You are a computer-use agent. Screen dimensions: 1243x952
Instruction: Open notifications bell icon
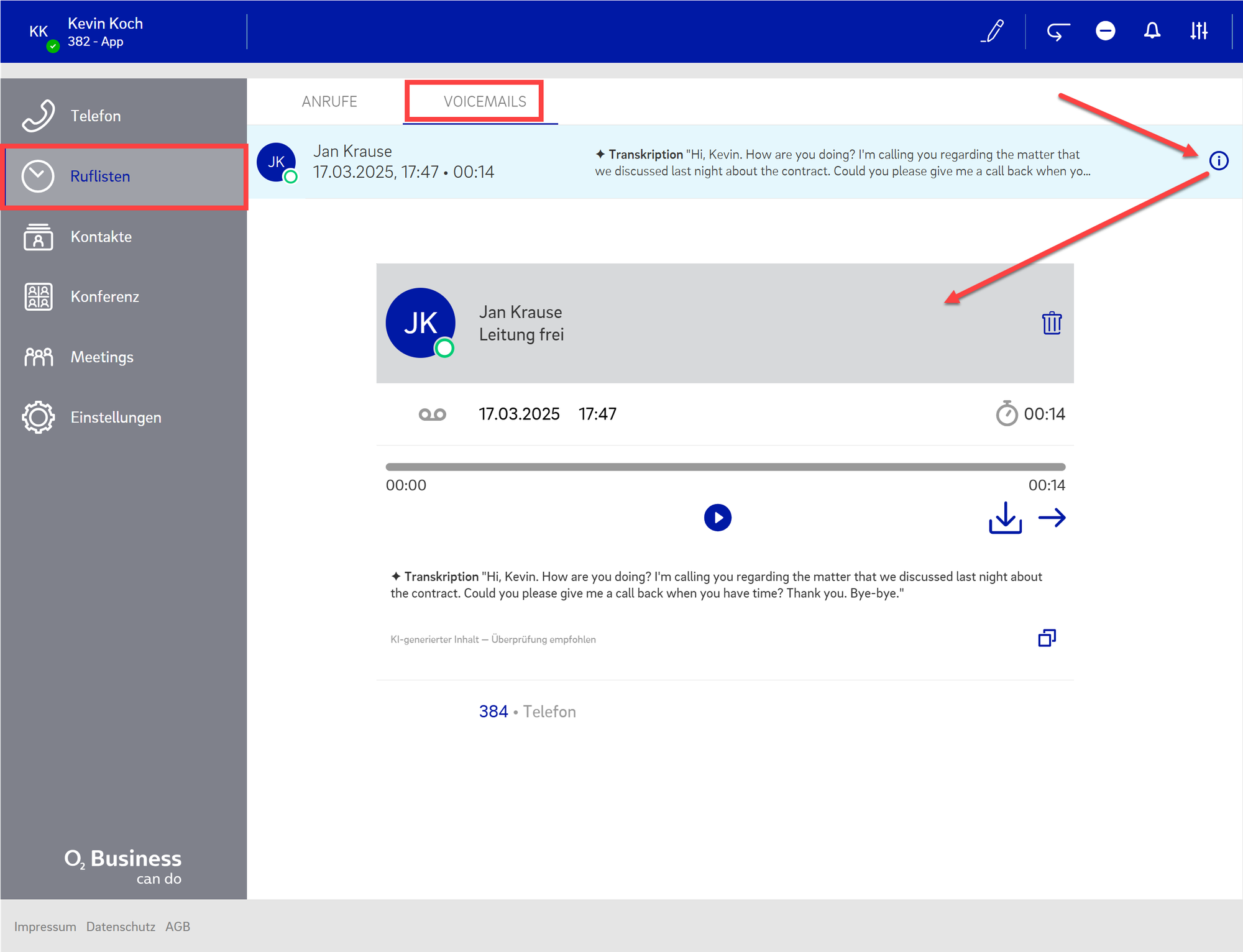click(1152, 31)
